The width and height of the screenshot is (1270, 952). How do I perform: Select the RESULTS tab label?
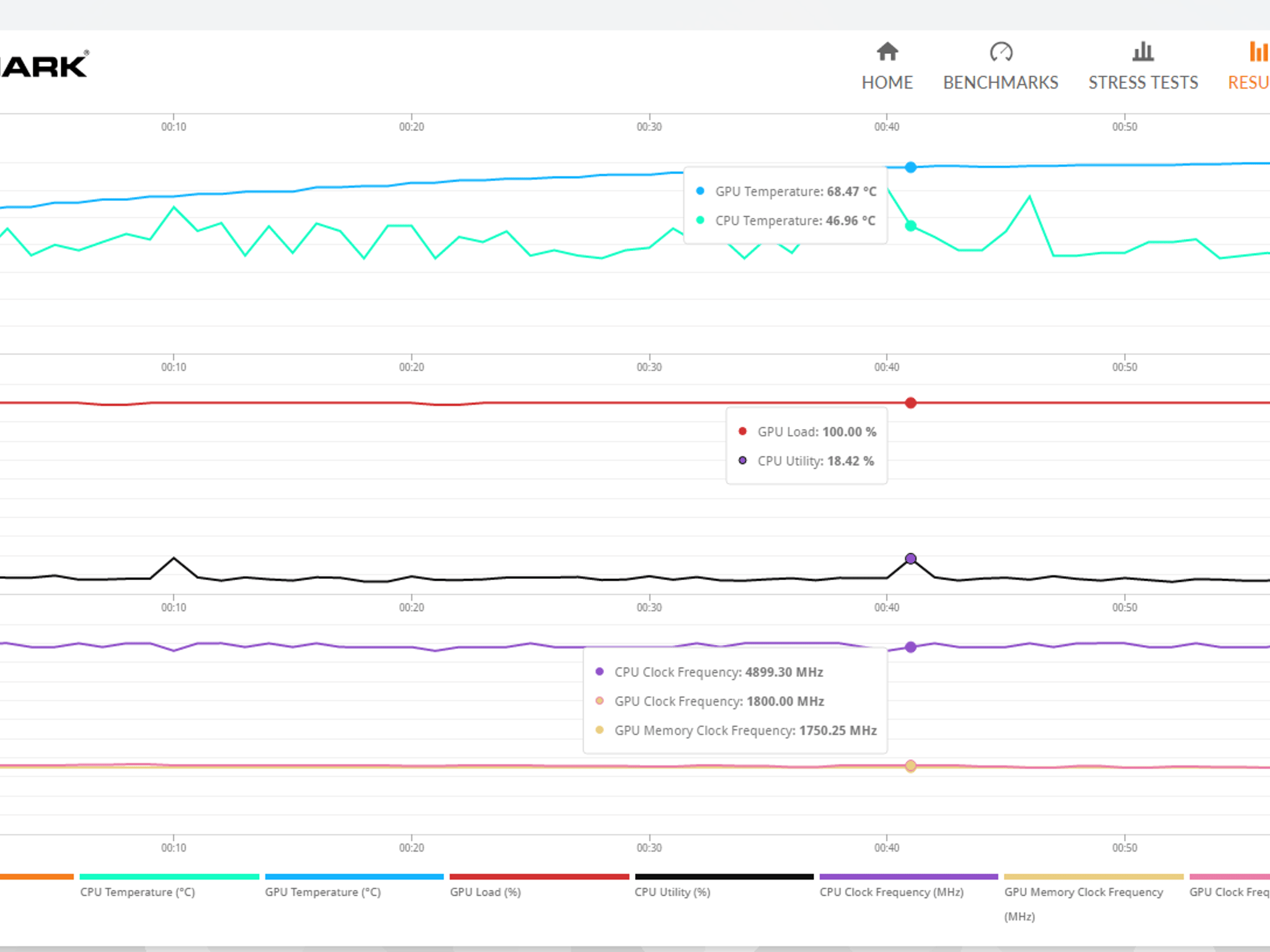pos(1249,82)
